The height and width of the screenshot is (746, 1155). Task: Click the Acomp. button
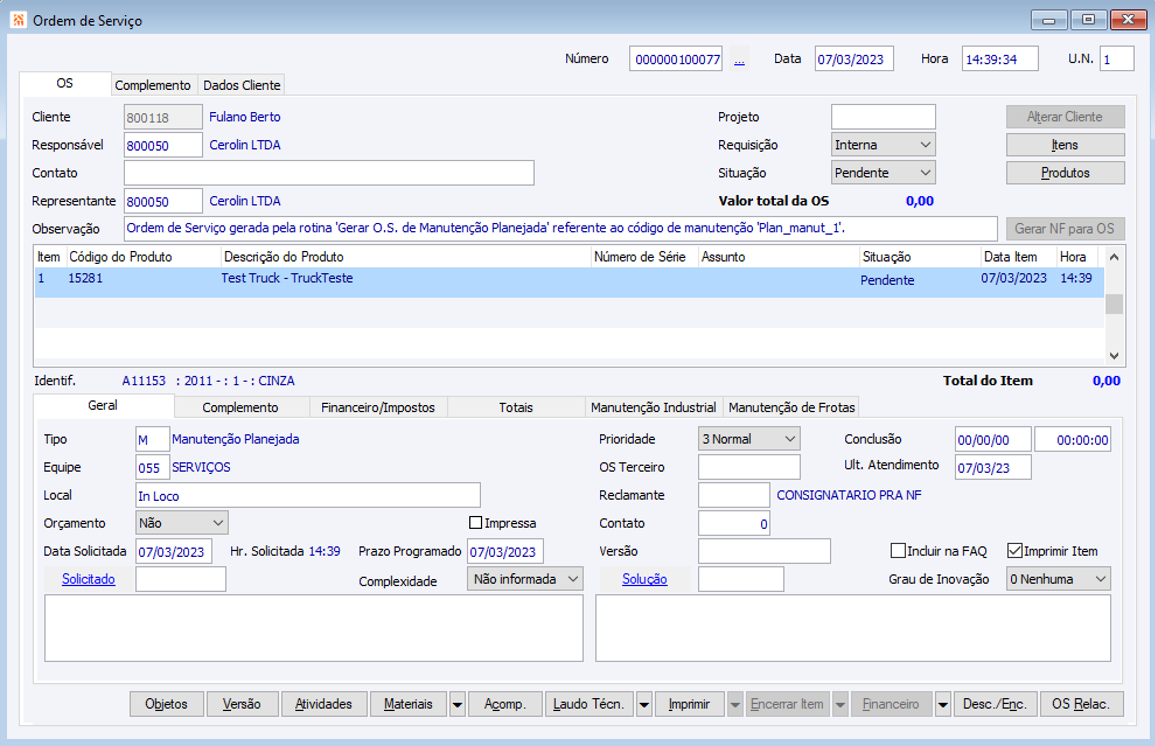[505, 704]
